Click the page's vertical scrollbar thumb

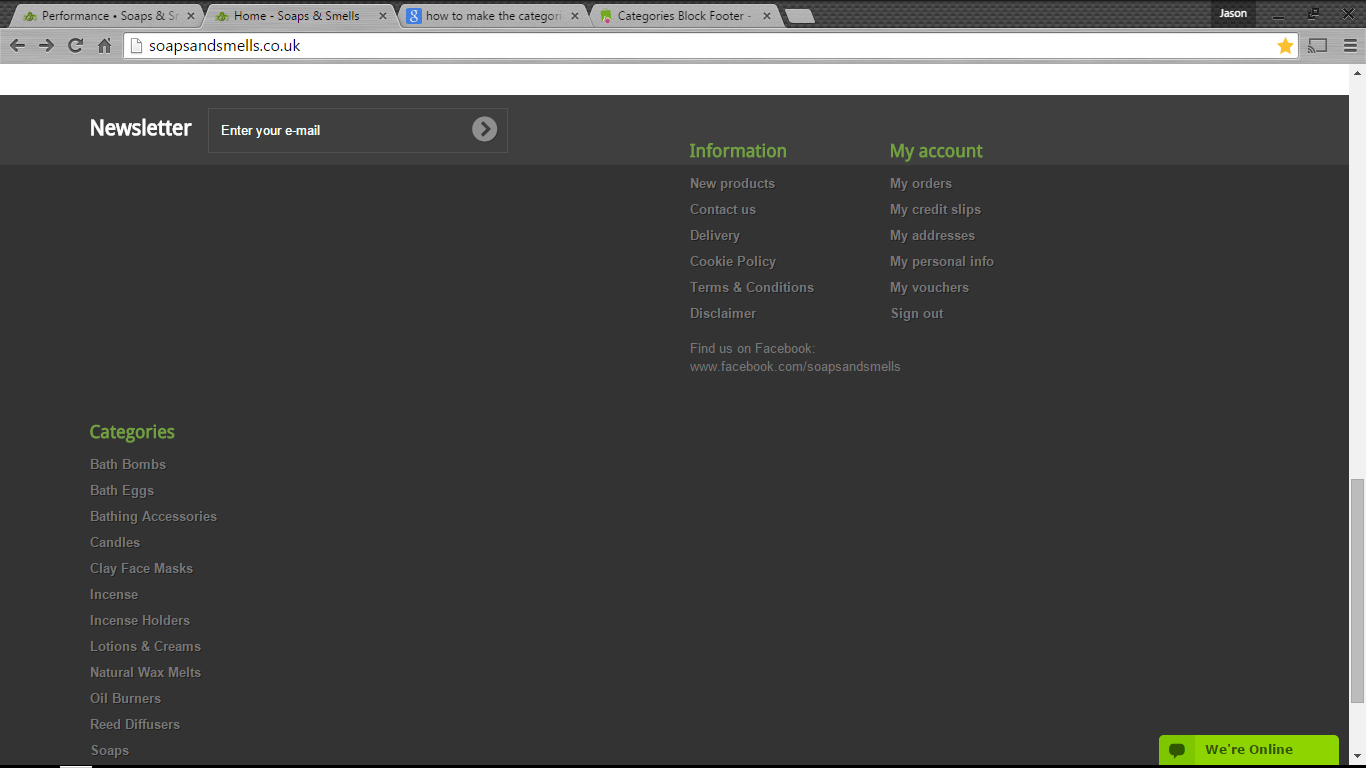pyautogui.click(x=1357, y=591)
